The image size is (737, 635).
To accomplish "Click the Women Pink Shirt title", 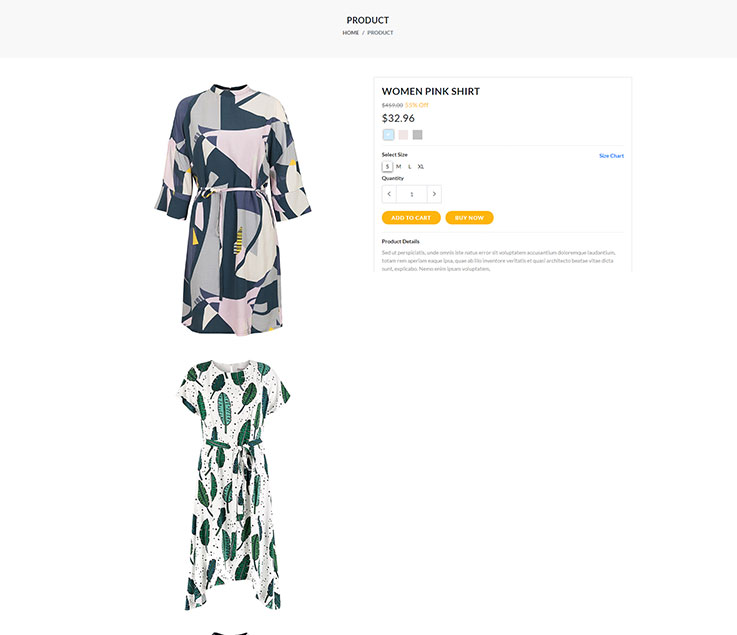I will tap(431, 91).
